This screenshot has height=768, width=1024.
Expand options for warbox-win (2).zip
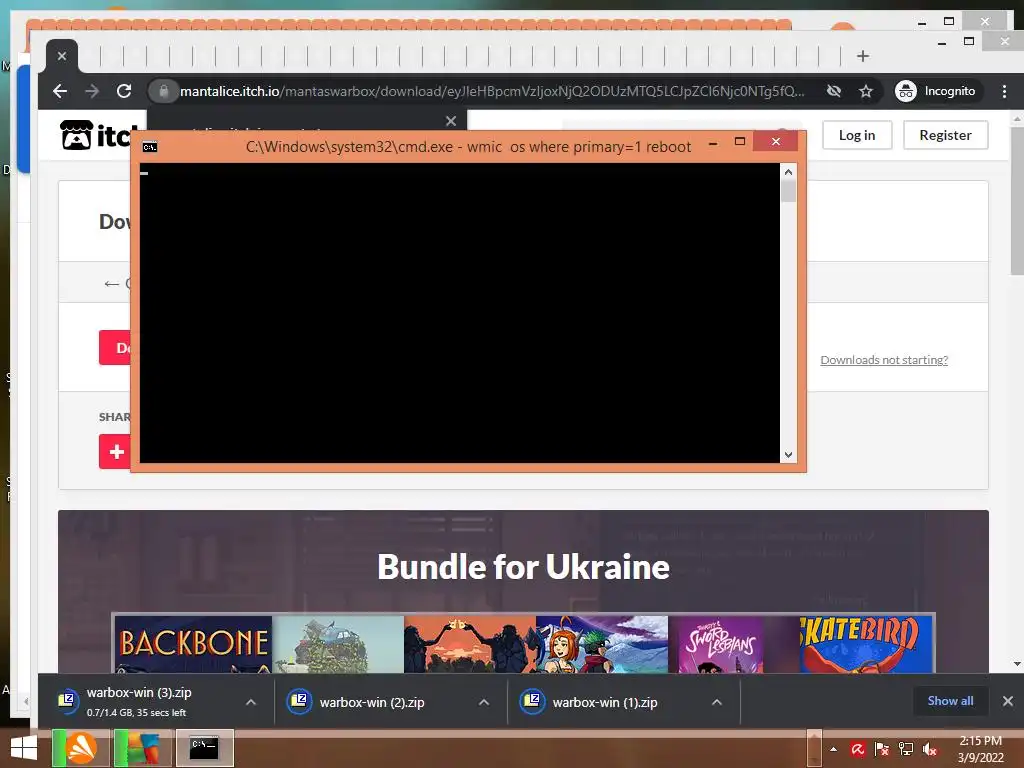click(484, 703)
